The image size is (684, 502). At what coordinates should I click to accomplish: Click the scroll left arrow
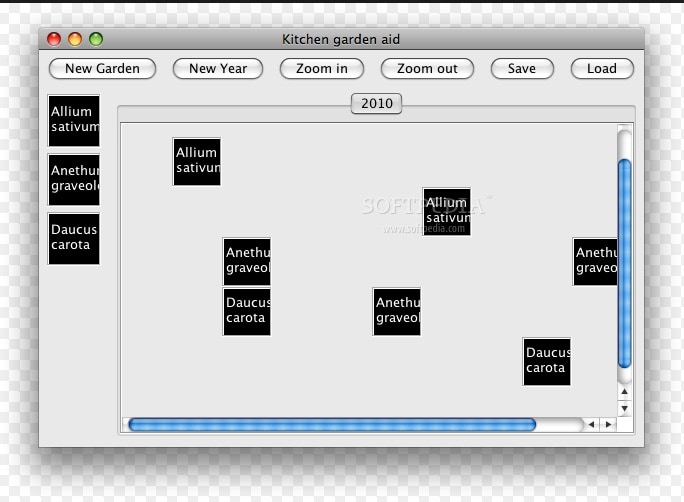592,424
